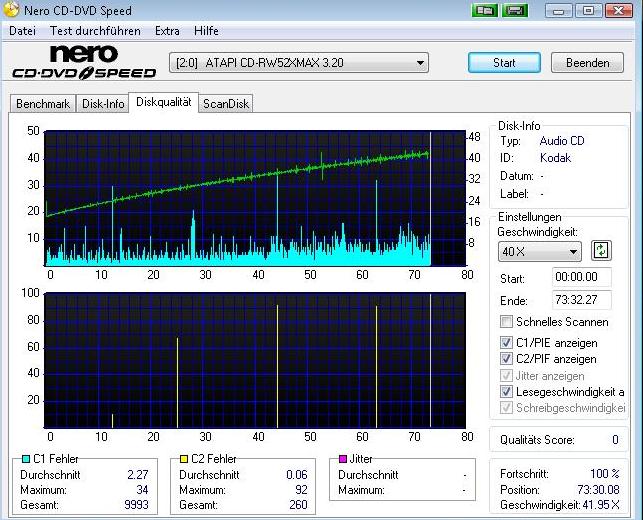Image resolution: width=643 pixels, height=520 pixels.
Task: Open the Test durchführen menu
Action: (95, 31)
